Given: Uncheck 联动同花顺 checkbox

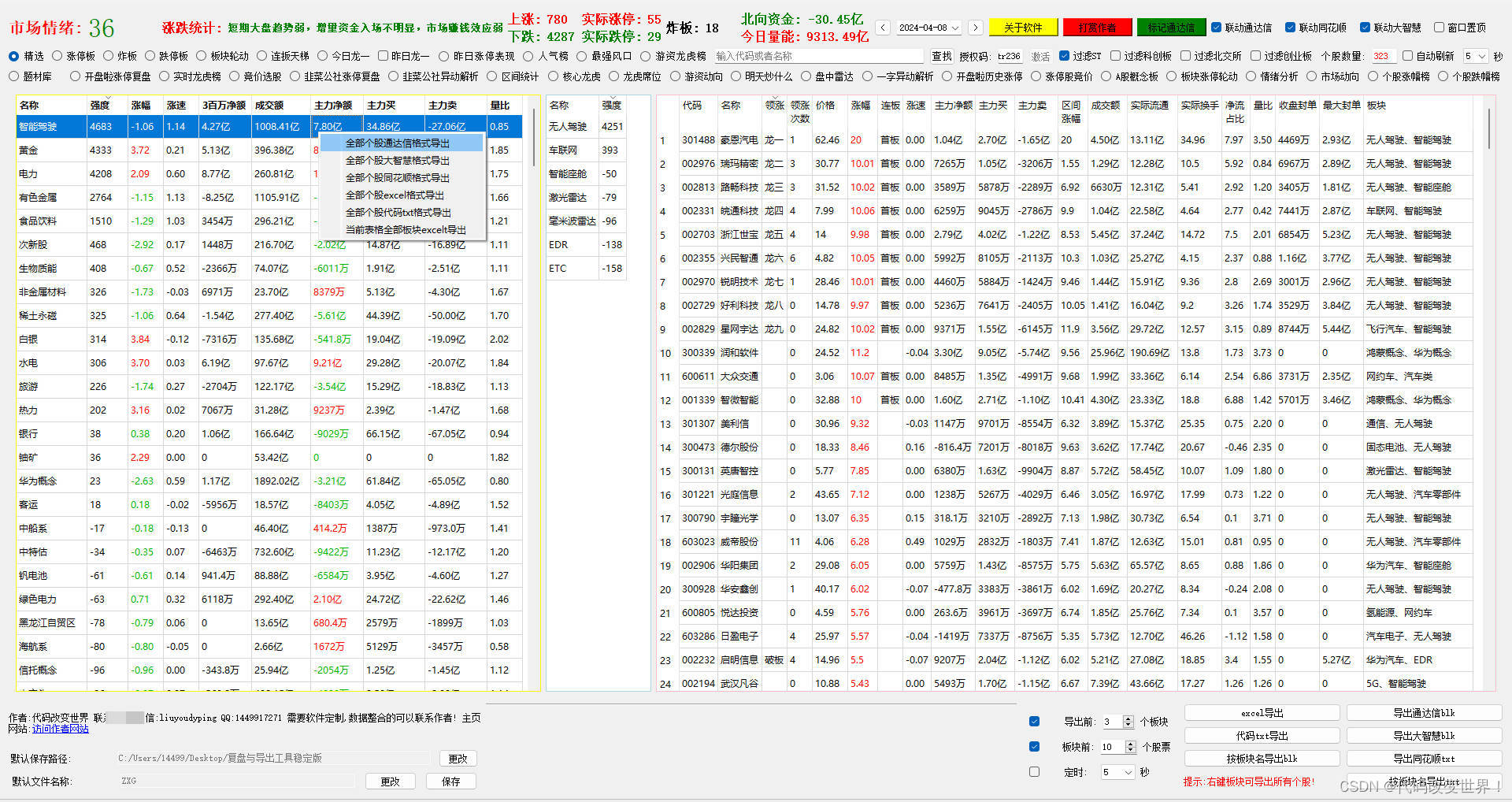Looking at the screenshot, I should pos(1290,28).
